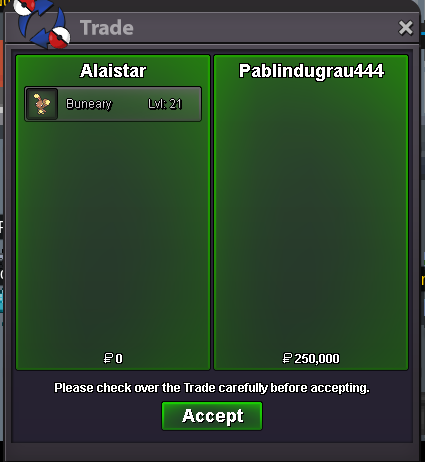
Task: Click the Trade swap Pokeball icon
Action: 42,23
